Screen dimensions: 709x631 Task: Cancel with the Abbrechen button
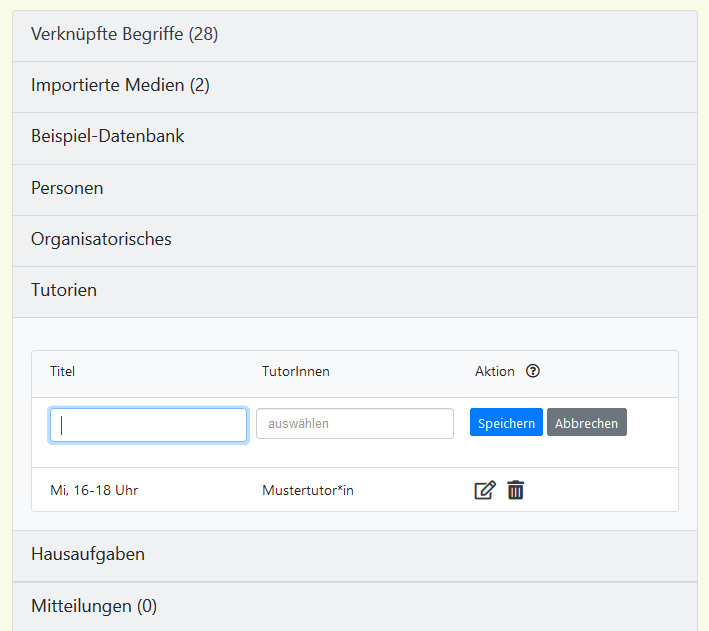(x=586, y=423)
